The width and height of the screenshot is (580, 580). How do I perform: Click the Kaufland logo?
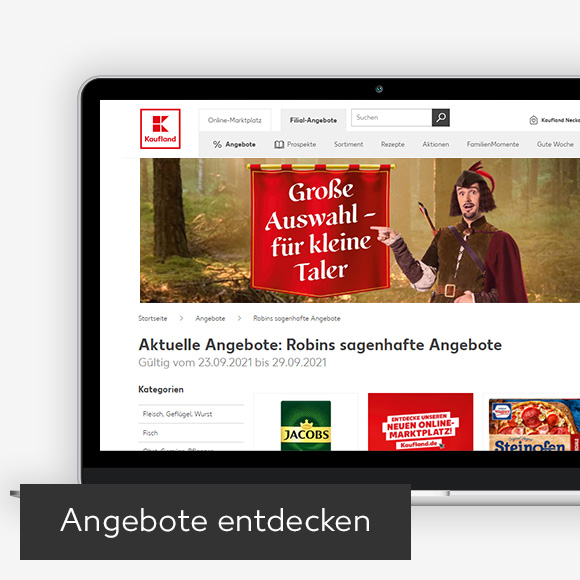pos(160,129)
